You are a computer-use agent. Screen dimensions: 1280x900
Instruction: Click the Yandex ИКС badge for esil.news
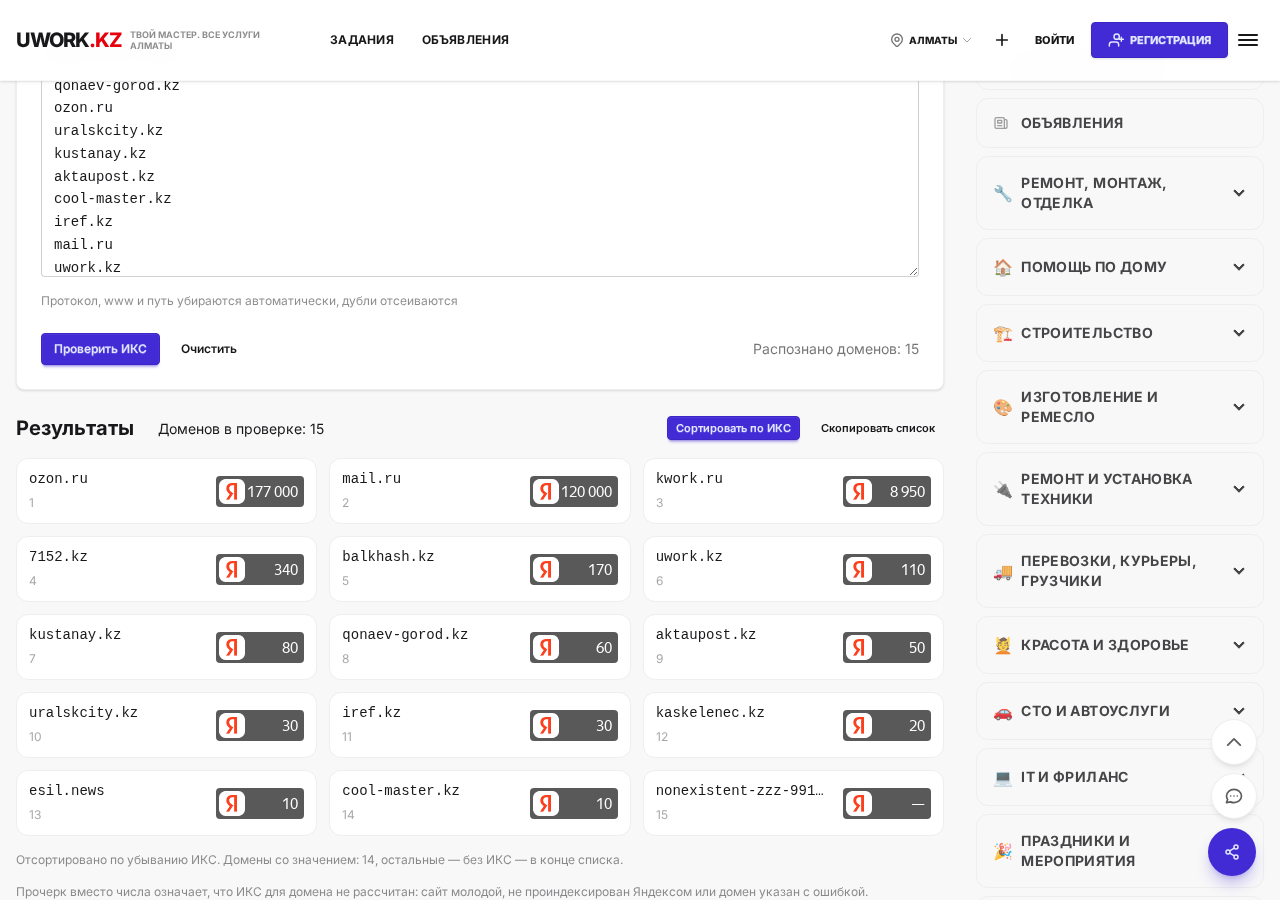[260, 803]
